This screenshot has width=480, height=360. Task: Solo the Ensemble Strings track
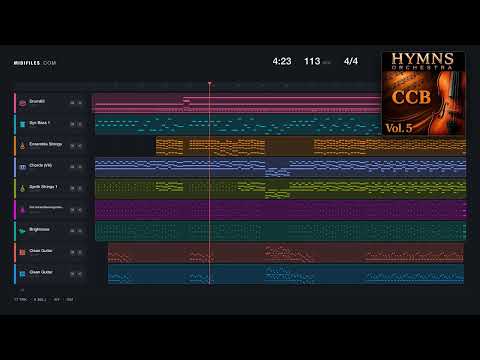(x=80, y=146)
